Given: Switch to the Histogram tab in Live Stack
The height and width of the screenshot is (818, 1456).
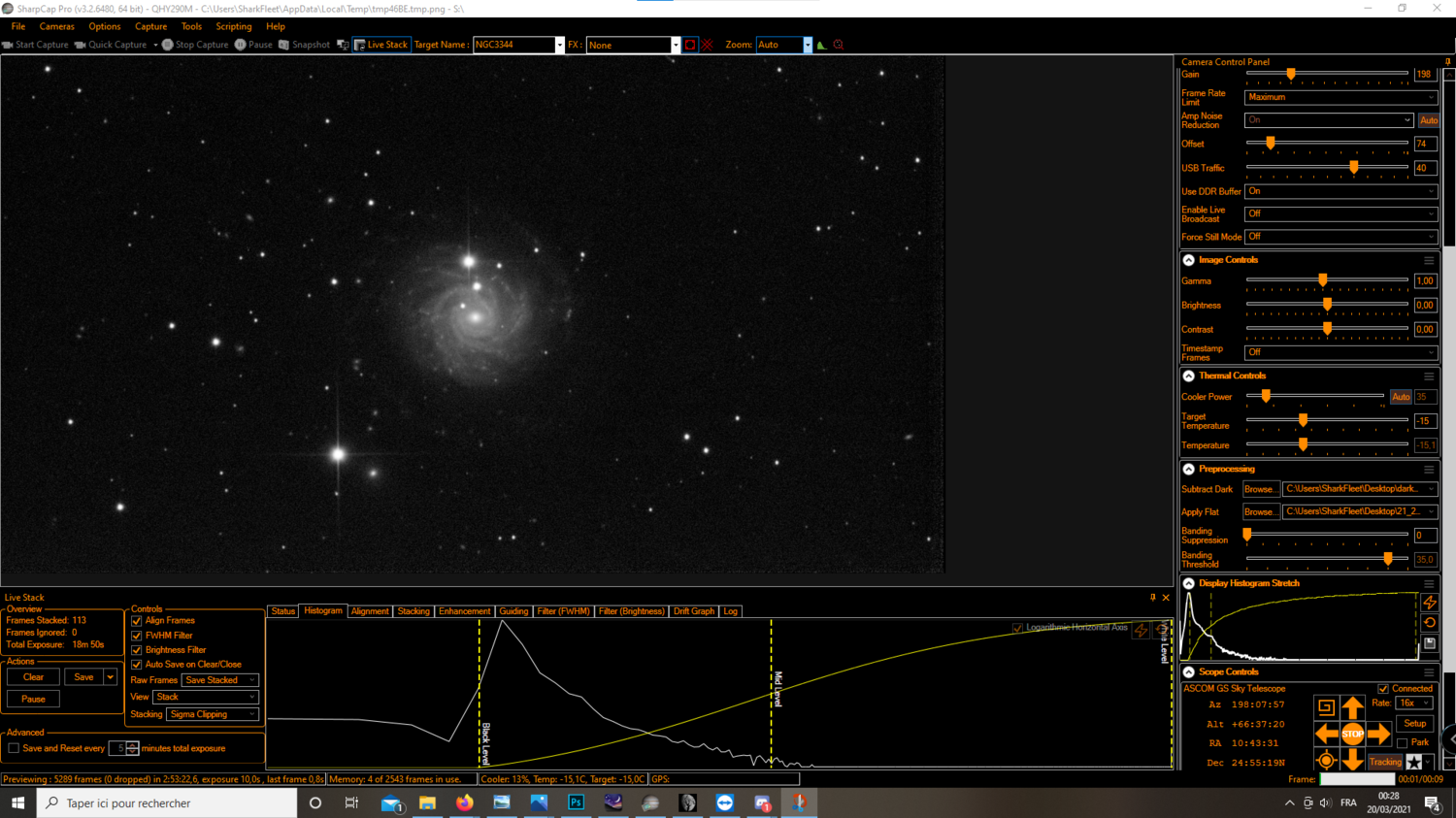Looking at the screenshot, I should click(323, 611).
